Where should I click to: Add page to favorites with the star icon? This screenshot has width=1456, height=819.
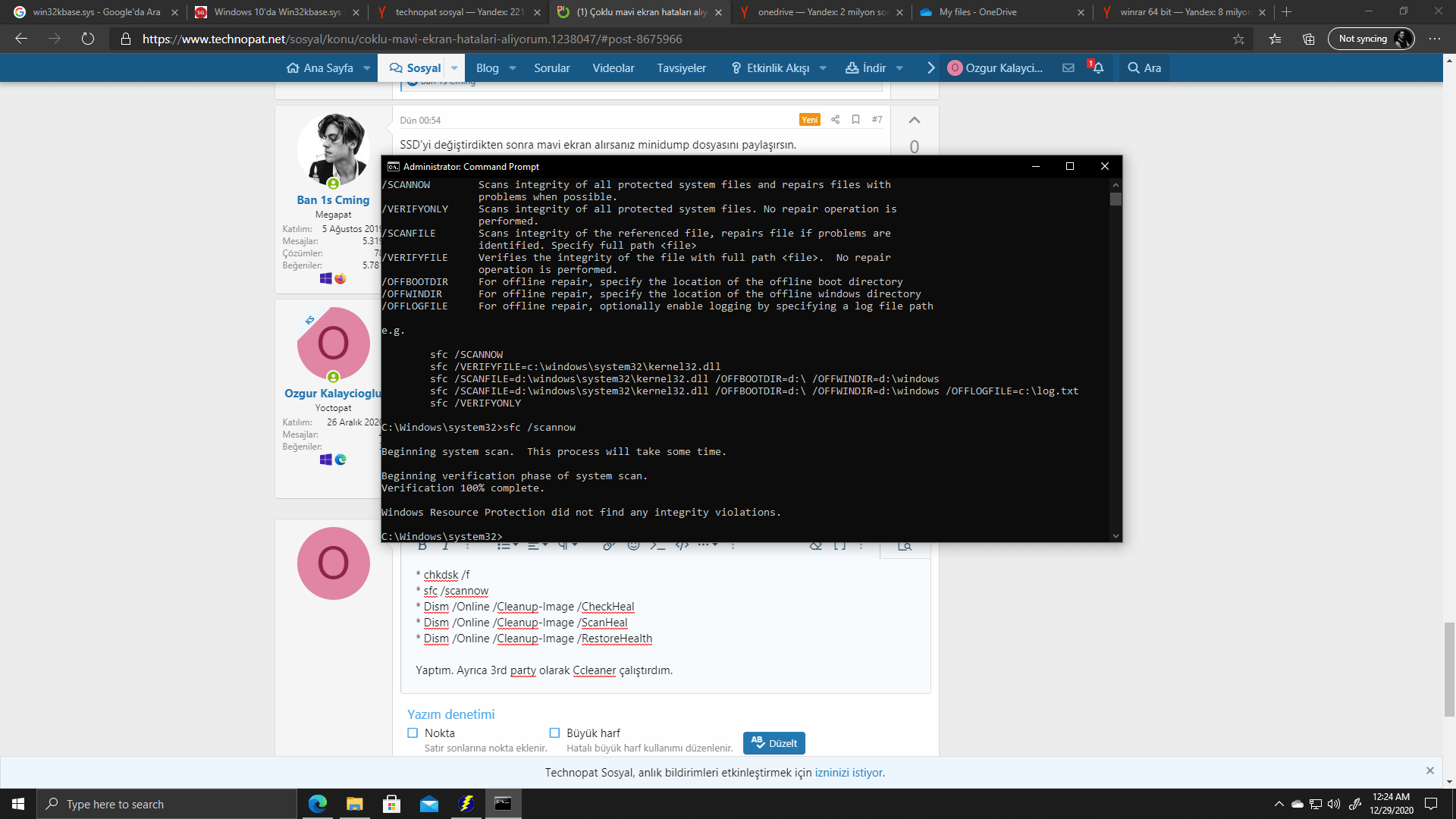[1238, 39]
